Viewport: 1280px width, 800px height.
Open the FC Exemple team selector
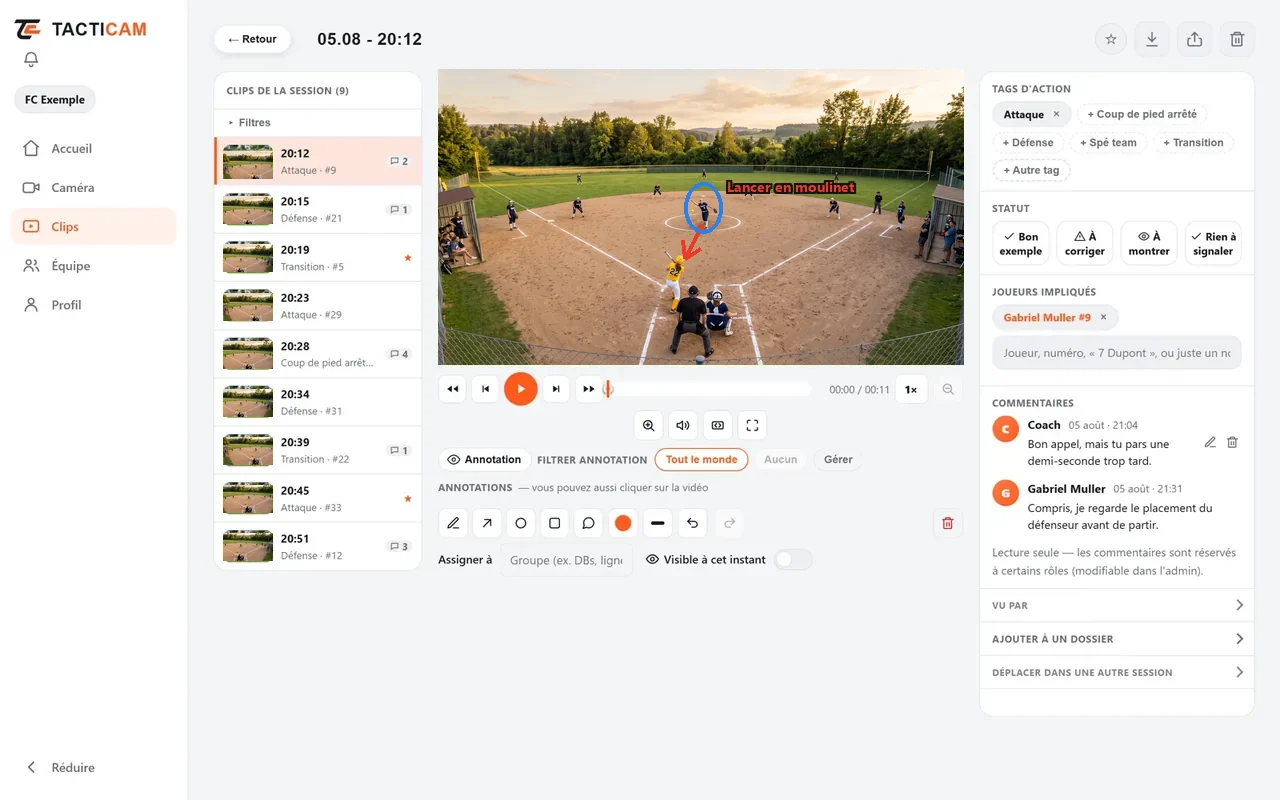tap(55, 100)
